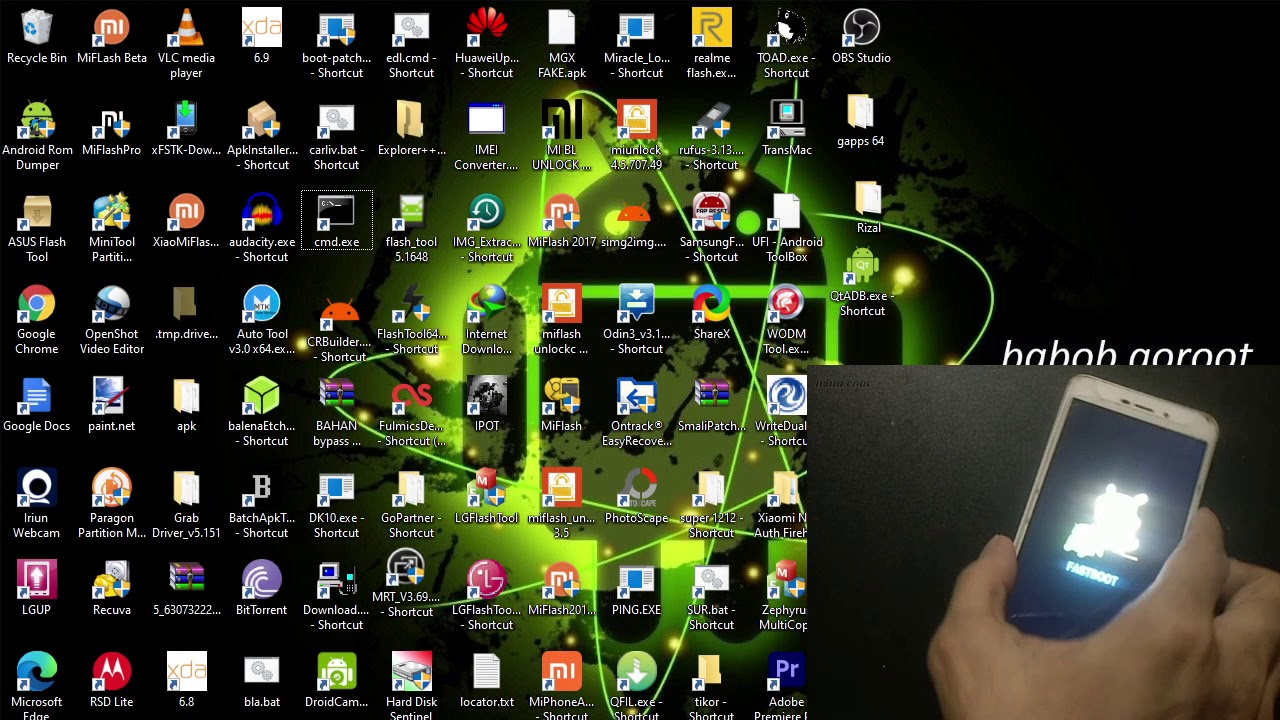Open BitTorrent client
Screen dimensions: 1280x720
[261, 581]
